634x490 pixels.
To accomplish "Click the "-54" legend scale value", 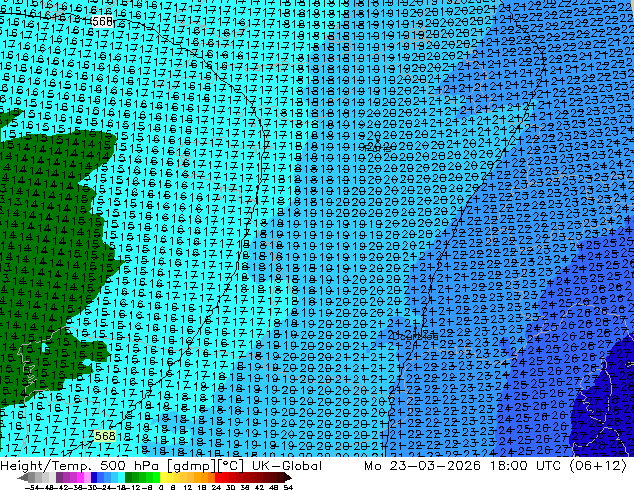I will point(32,487).
